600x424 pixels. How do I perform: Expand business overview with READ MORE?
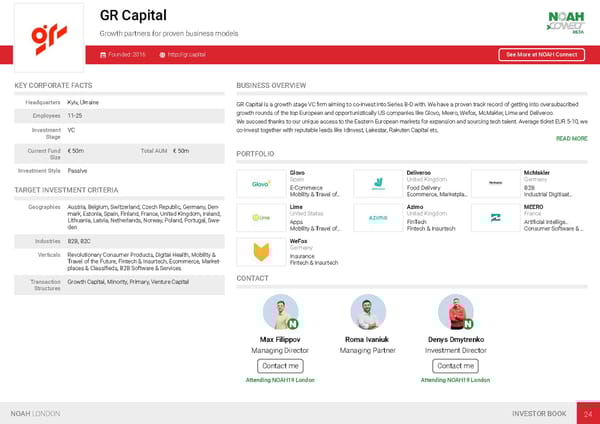571,139
